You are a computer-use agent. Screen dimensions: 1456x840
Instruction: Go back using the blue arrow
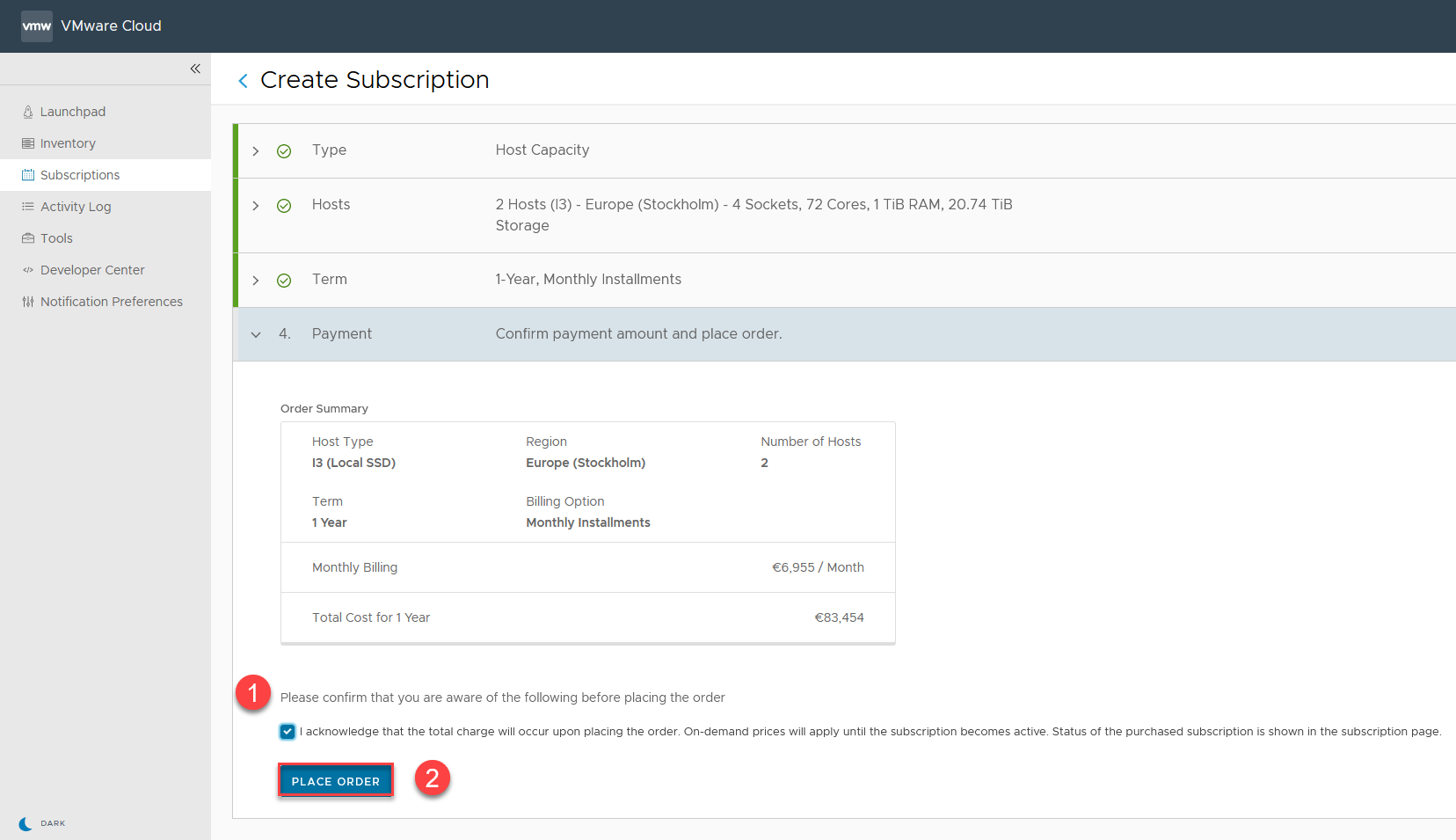(243, 81)
